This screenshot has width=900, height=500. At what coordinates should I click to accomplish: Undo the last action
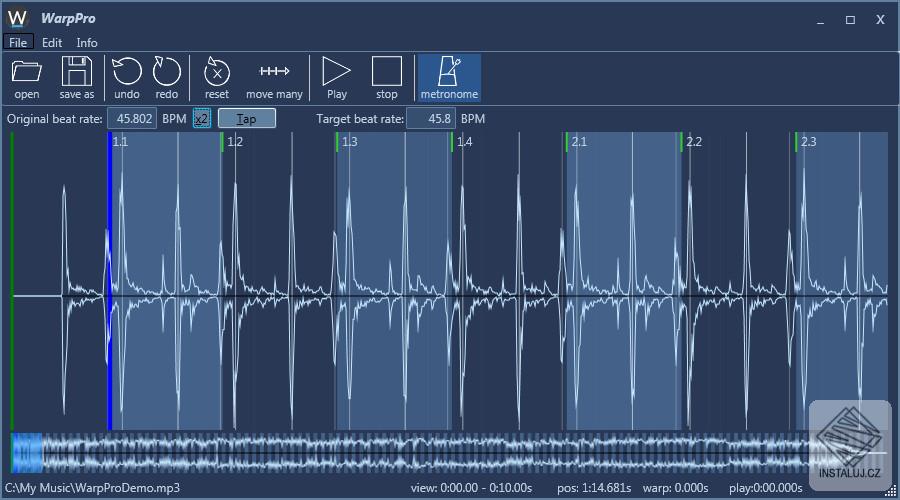coord(127,78)
